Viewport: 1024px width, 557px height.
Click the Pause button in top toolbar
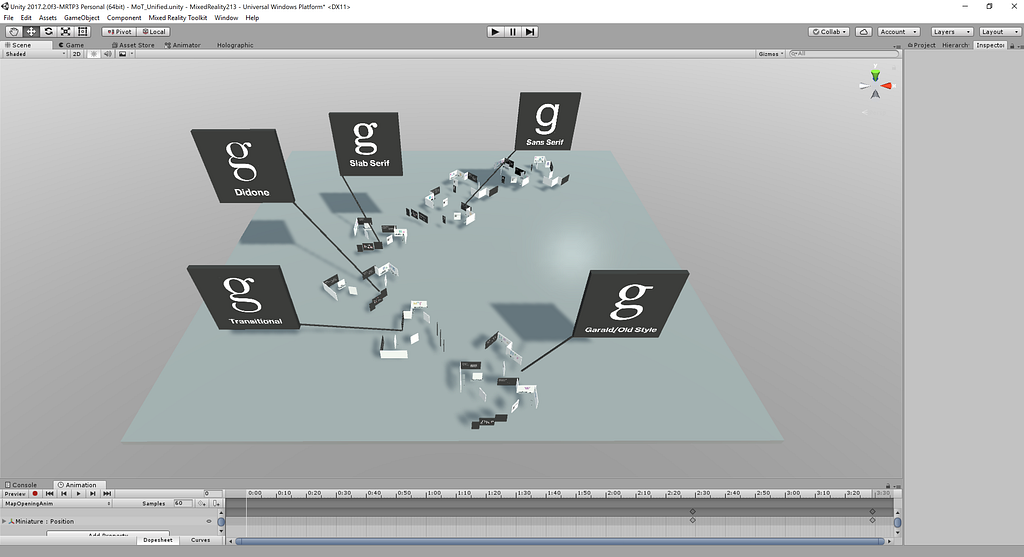pyautogui.click(x=513, y=31)
